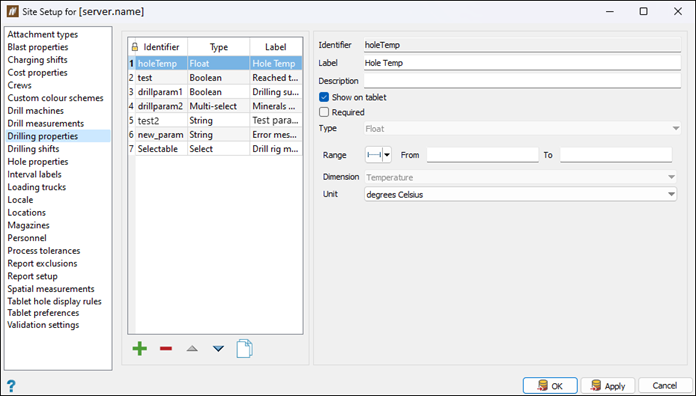Add a new drilling property with plus icon
696x396 pixels.
tap(140, 348)
